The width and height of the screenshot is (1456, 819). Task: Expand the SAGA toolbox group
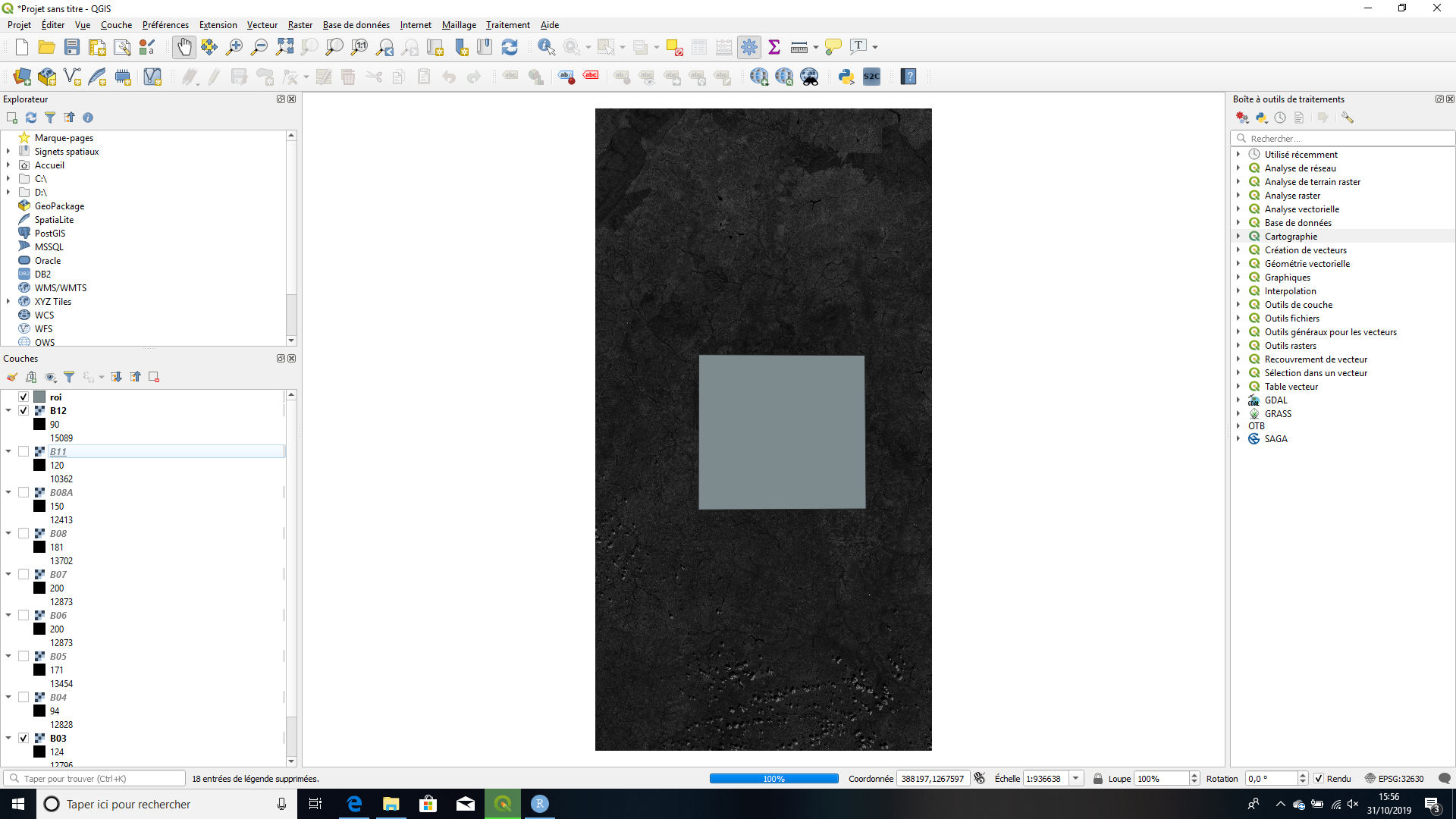(x=1238, y=439)
